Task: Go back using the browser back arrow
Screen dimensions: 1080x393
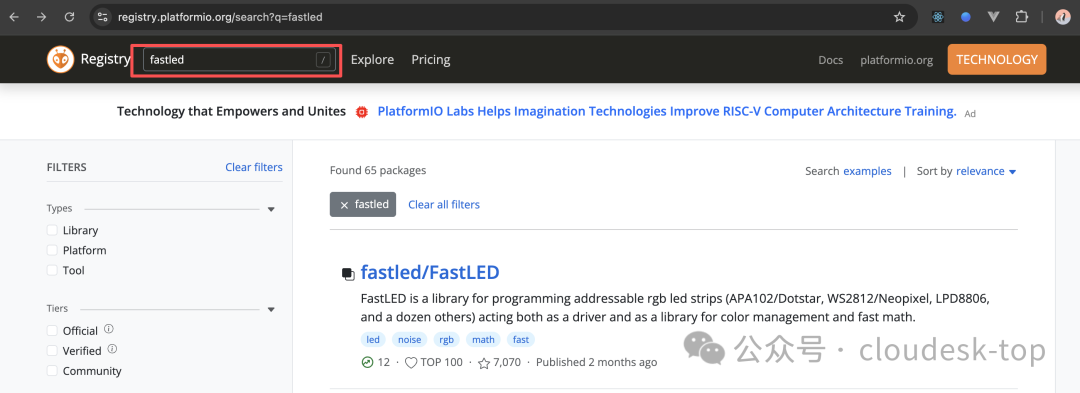Action: [14, 17]
